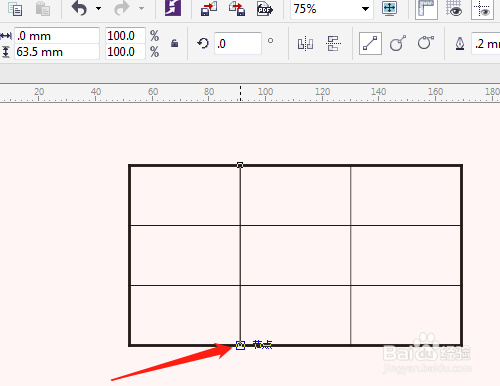Image resolution: width=500 pixels, height=386 pixels.
Task: Click the purple search content icon
Action: [173, 8]
